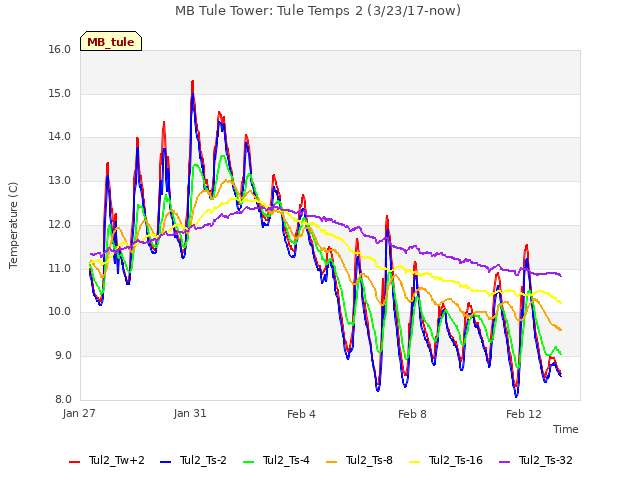Select the Tul2_Ts-8 legend label
640x480 pixels.
pos(369,460)
